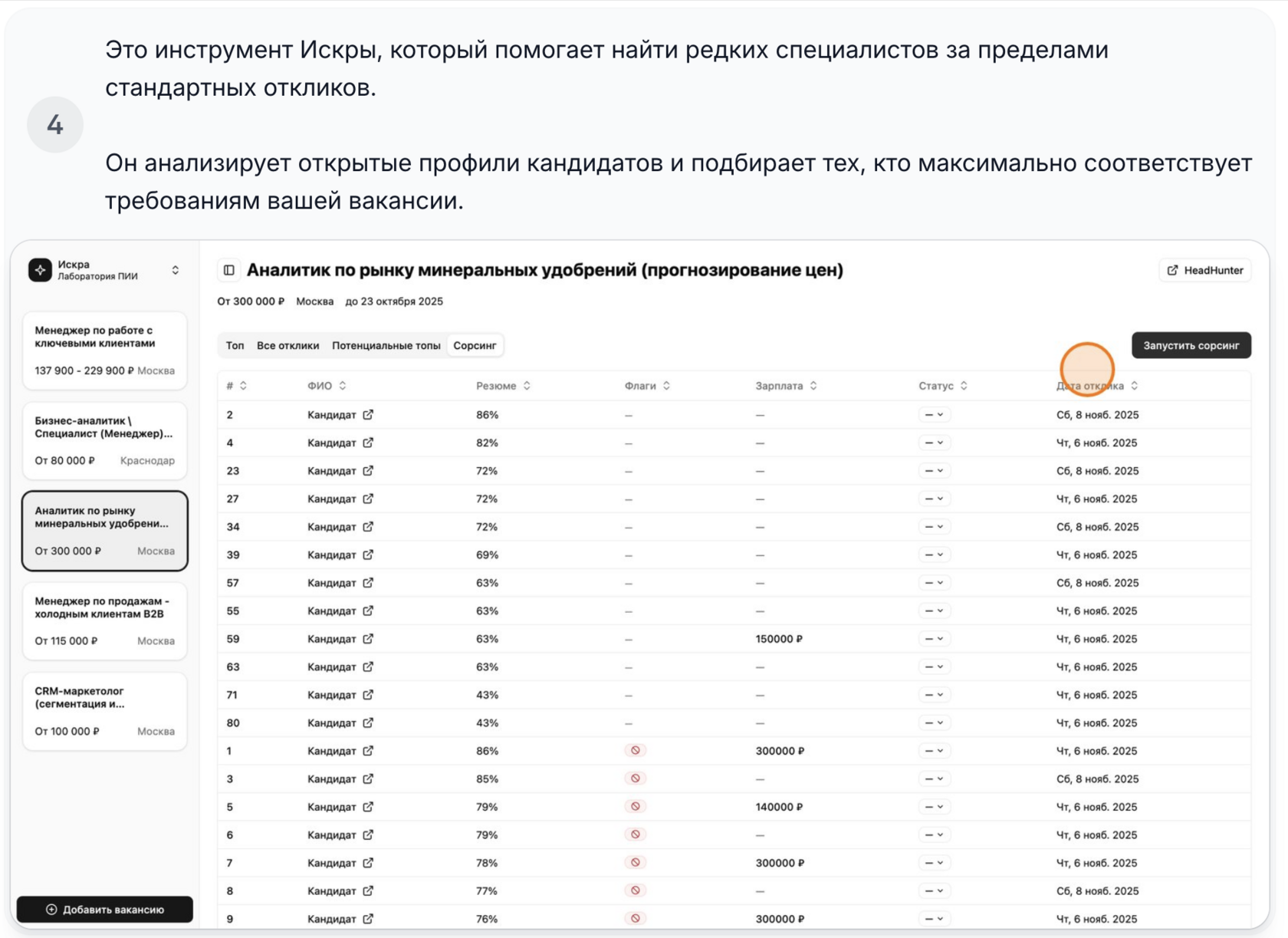1288x938 pixels.
Task: Open candidate 4 profile via external-link icon
Action: [x=368, y=443]
